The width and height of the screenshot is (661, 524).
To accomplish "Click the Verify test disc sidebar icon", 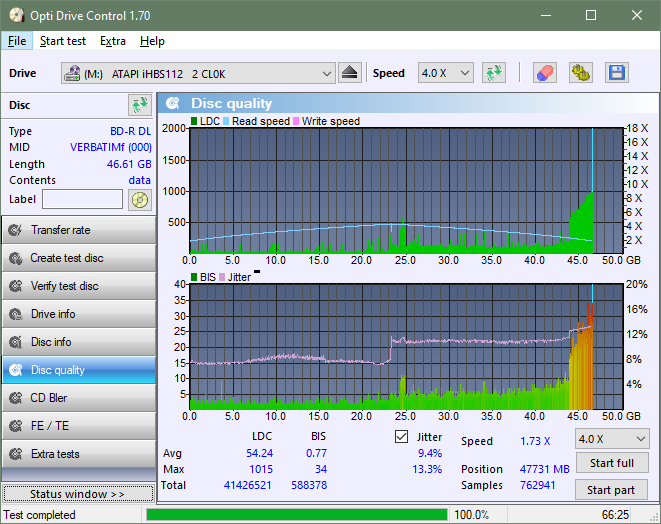I will 16,286.
